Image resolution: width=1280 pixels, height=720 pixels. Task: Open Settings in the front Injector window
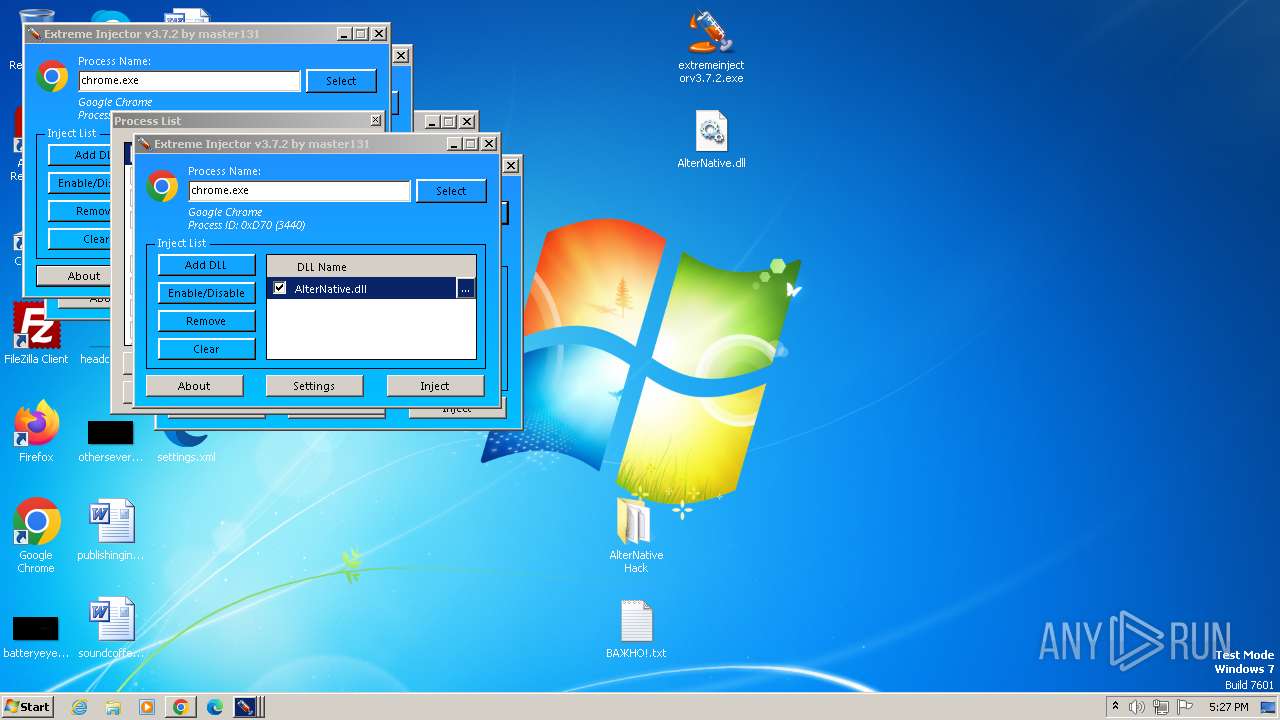(x=314, y=386)
